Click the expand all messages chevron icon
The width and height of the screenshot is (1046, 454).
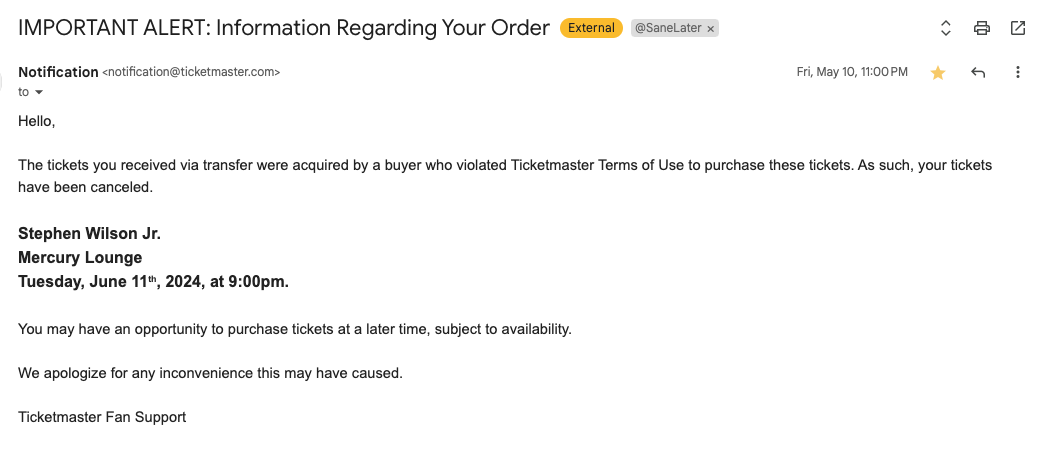coord(945,28)
